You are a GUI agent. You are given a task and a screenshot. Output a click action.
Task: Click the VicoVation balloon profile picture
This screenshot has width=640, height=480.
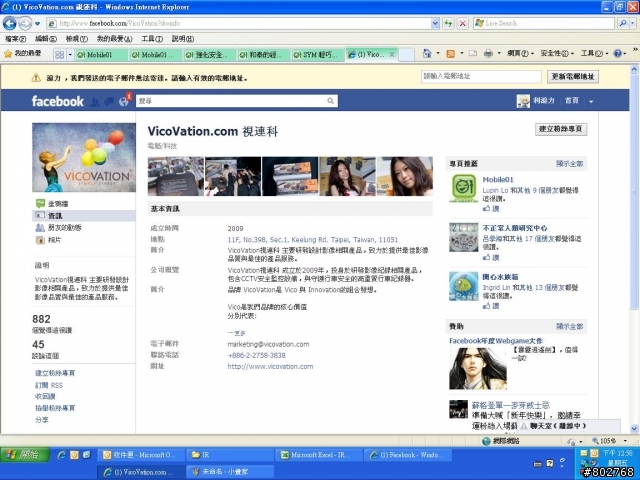click(x=84, y=158)
